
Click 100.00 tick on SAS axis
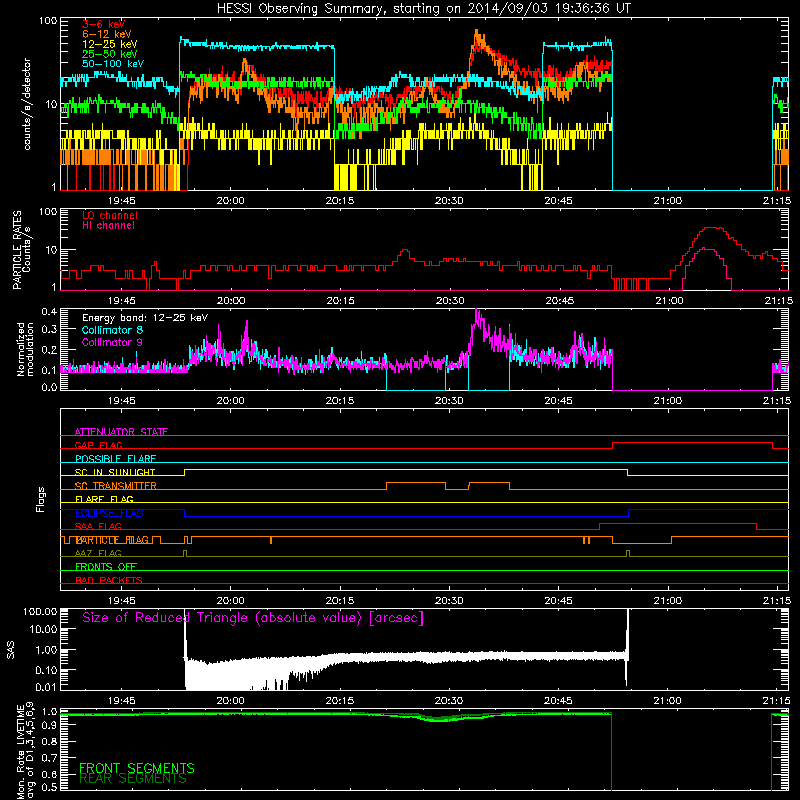point(40,611)
